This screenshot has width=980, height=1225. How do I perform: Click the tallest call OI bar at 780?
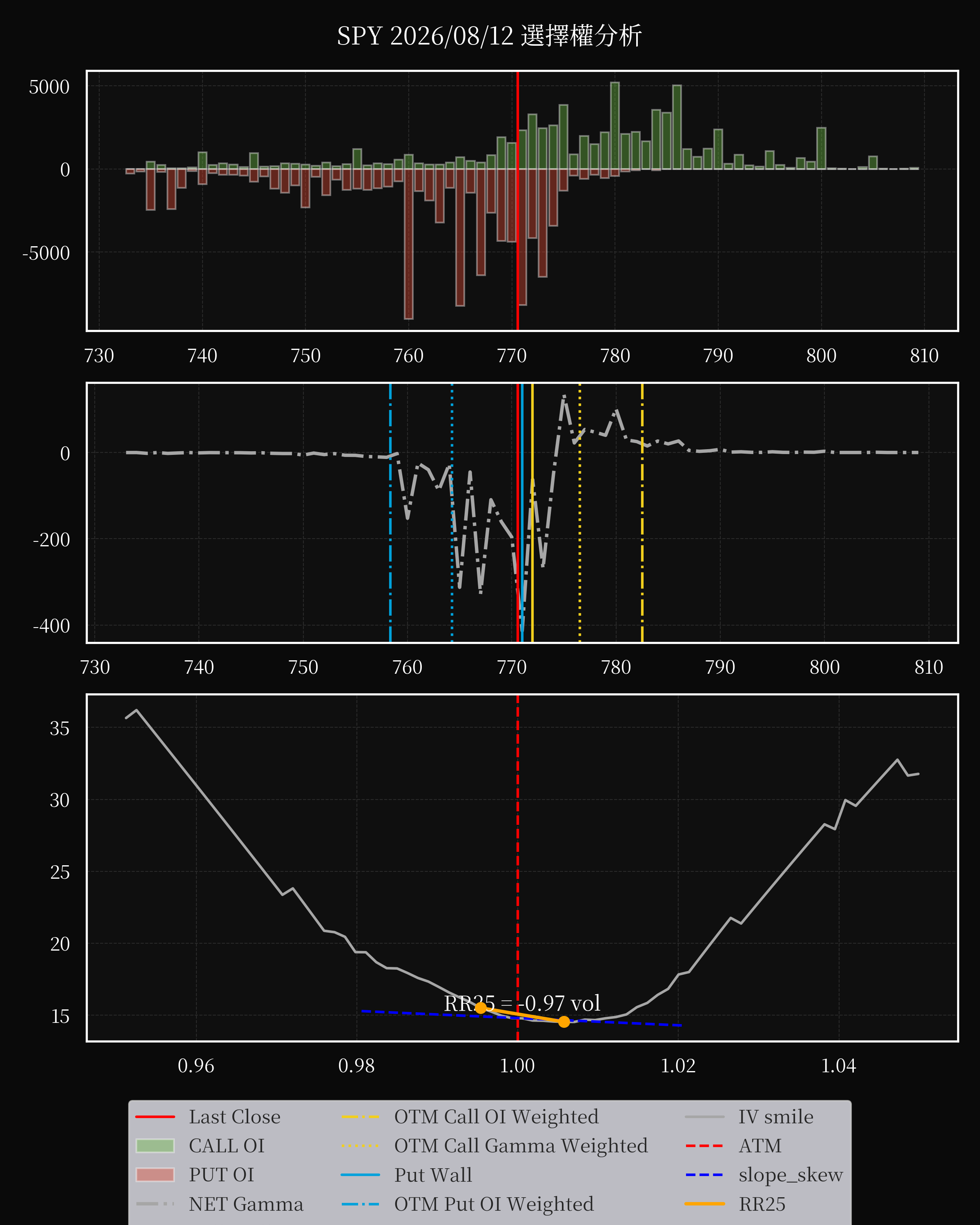click(x=615, y=126)
